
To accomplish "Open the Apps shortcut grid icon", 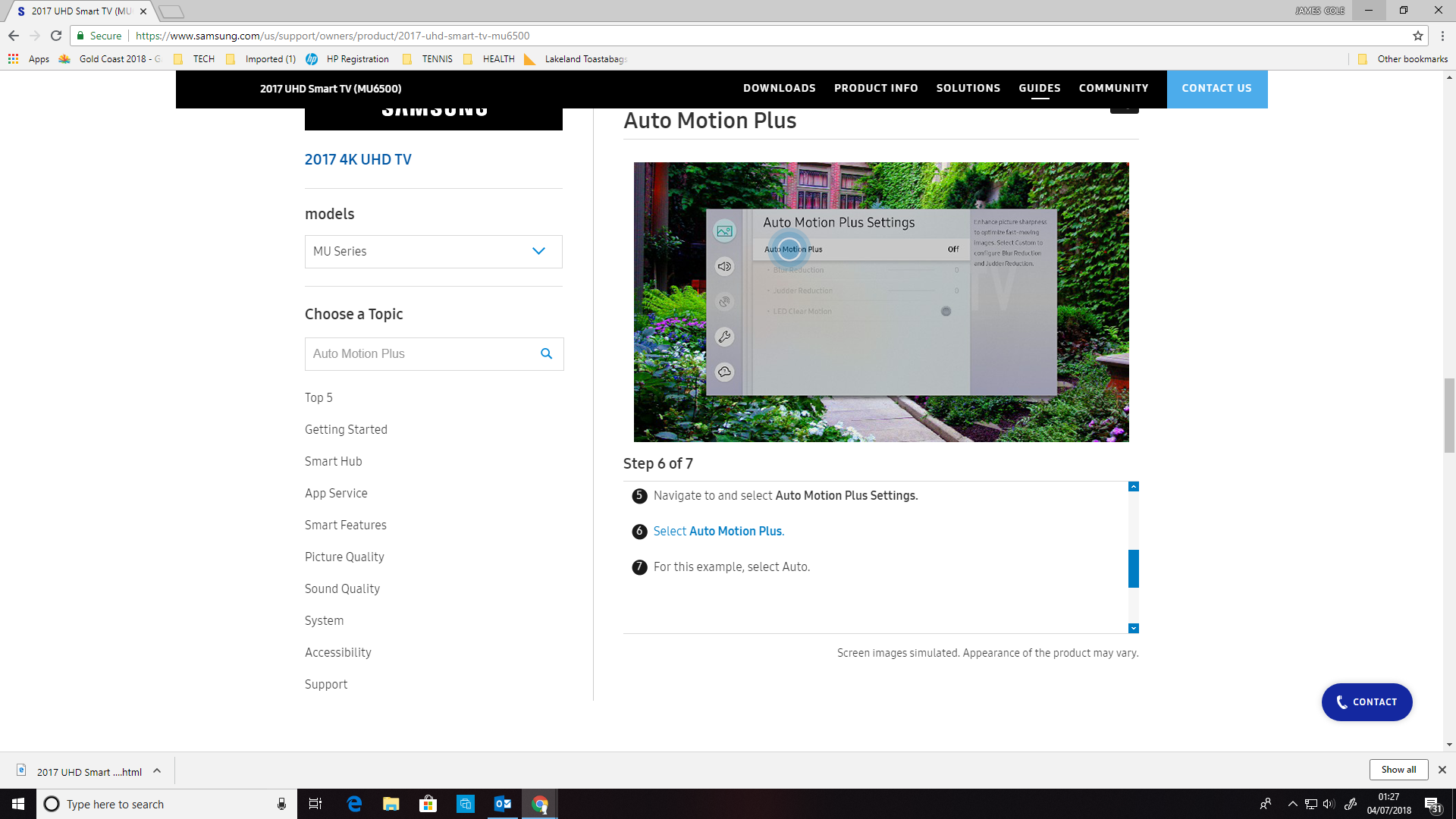I will coord(13,58).
